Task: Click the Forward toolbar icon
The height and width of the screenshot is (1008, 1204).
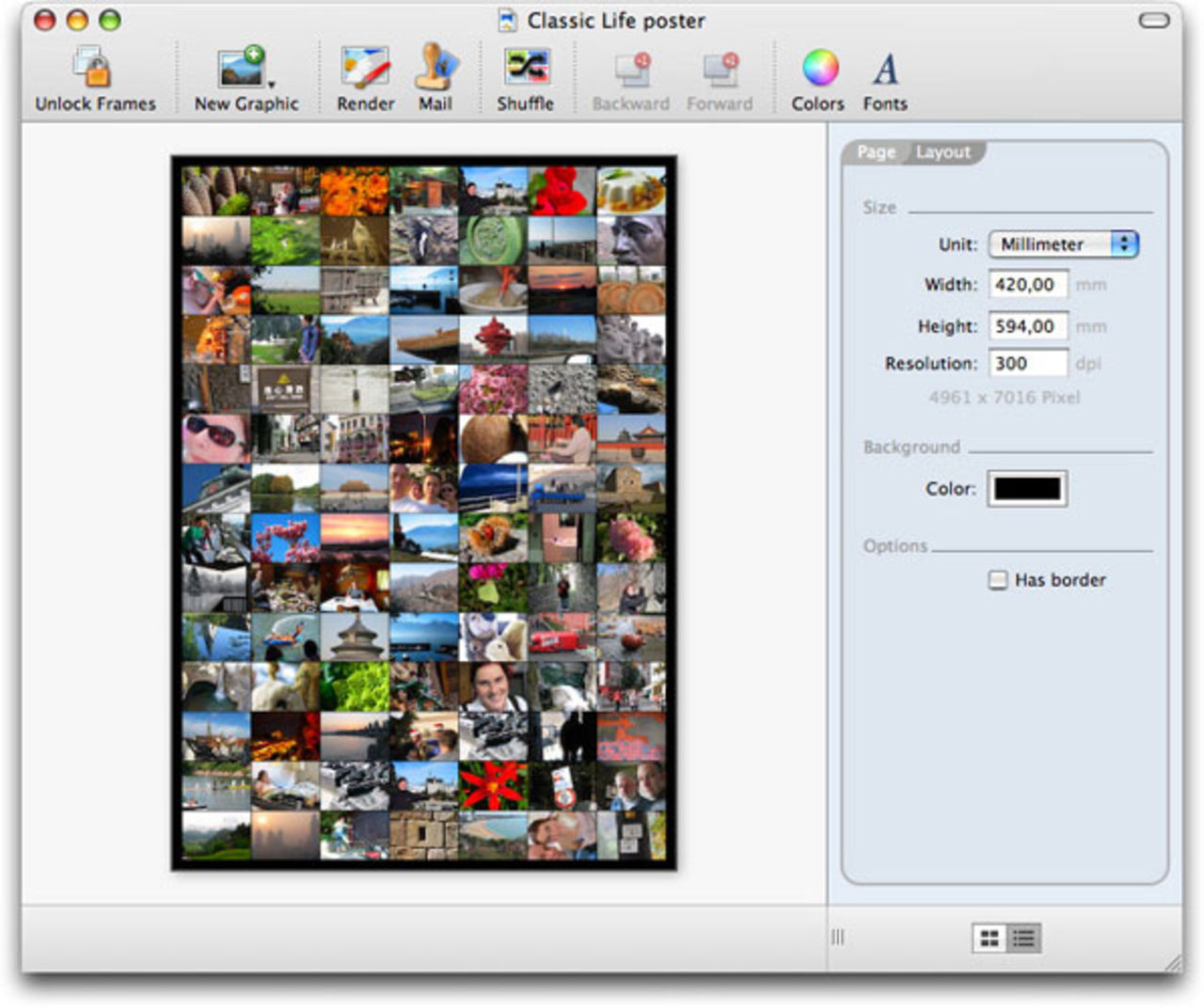Action: [x=720, y=71]
